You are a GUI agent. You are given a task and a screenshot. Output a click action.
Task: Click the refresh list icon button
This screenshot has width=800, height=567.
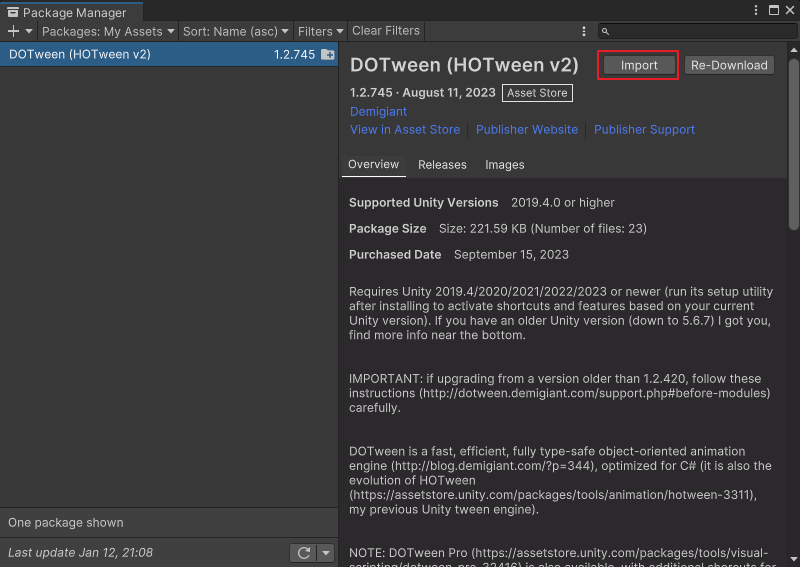(x=304, y=553)
